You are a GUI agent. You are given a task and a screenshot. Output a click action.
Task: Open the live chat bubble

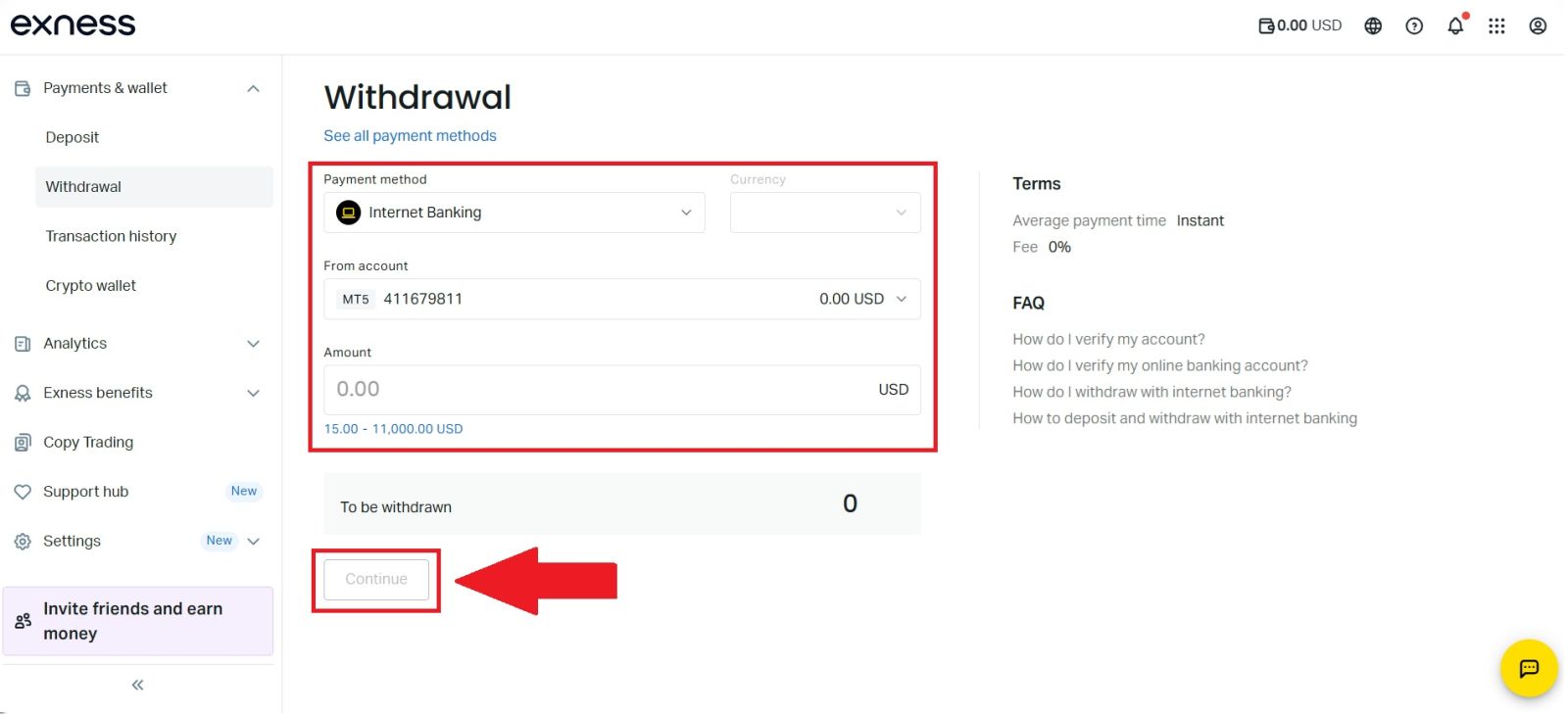(1529, 668)
